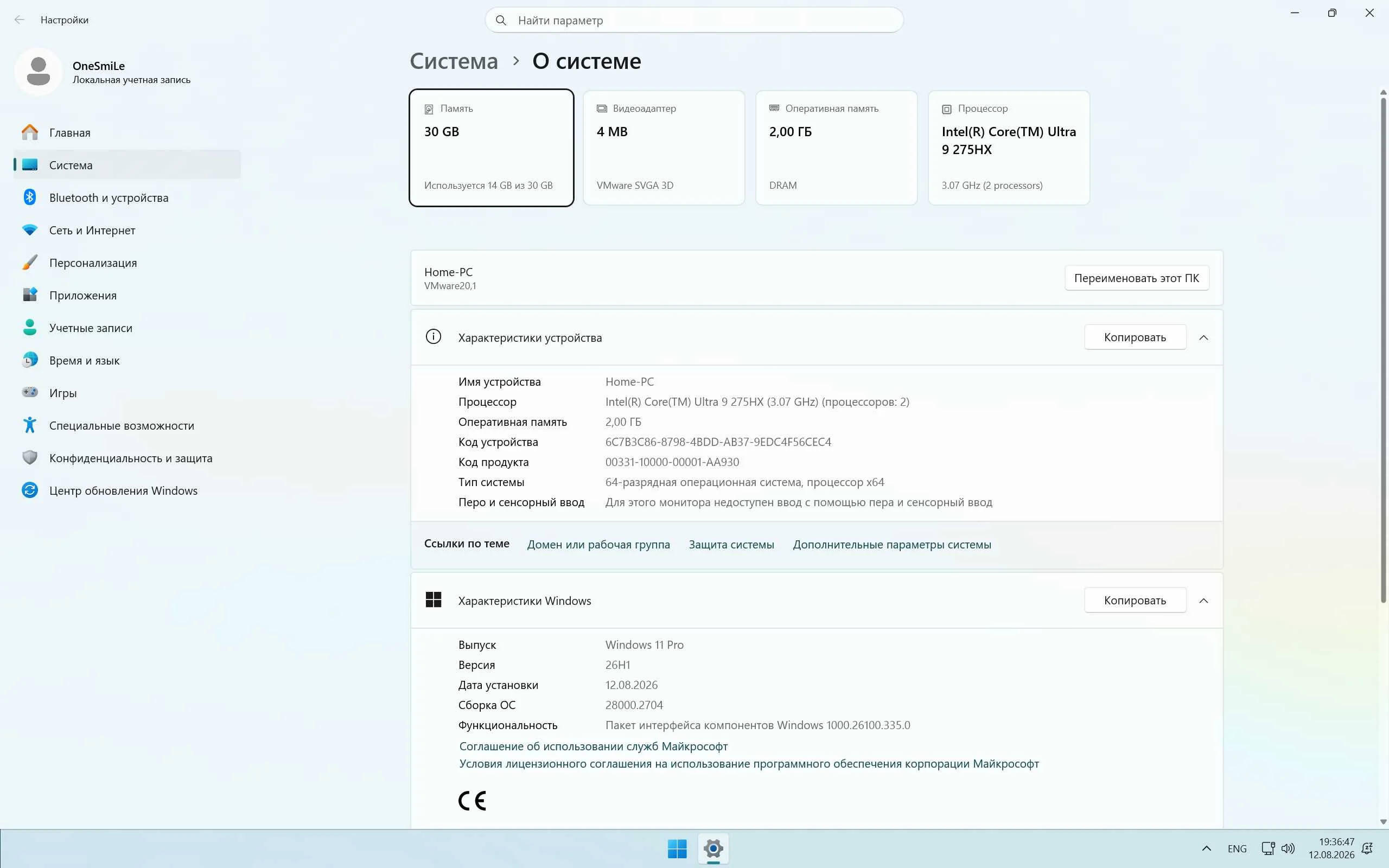The image size is (1389, 868).
Task: Click the Специальные возможности accessibility icon
Action: [30, 425]
